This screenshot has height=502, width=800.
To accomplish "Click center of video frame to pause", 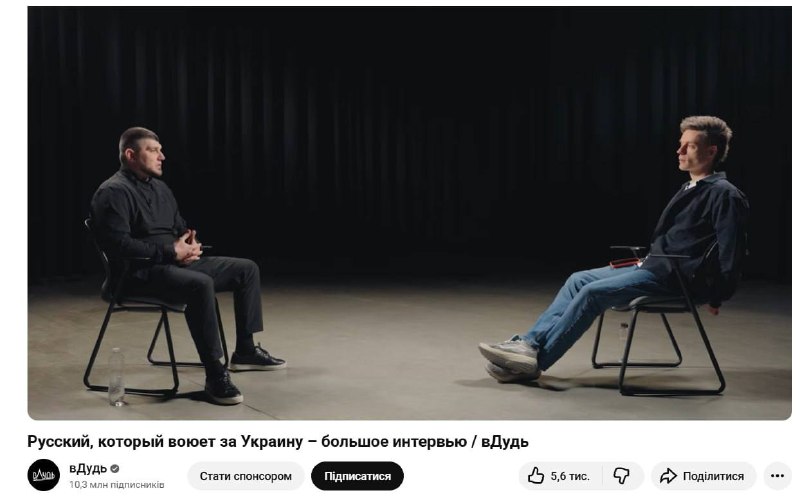I will [x=410, y=213].
